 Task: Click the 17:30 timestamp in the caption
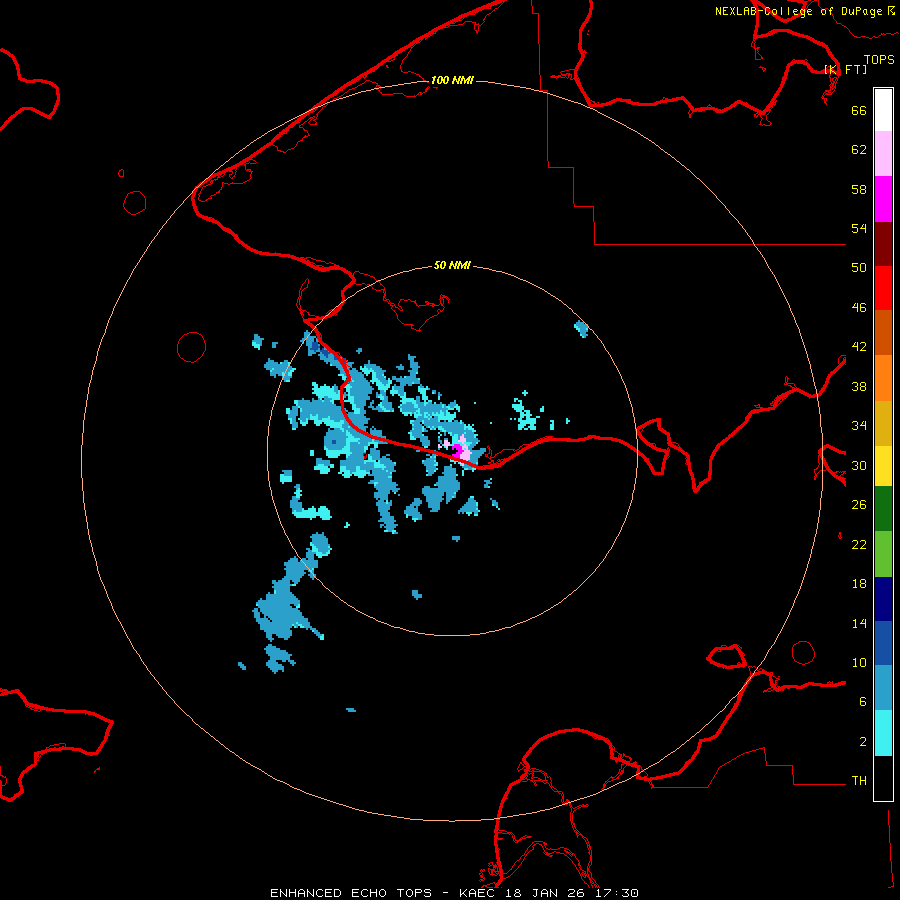tap(616, 893)
